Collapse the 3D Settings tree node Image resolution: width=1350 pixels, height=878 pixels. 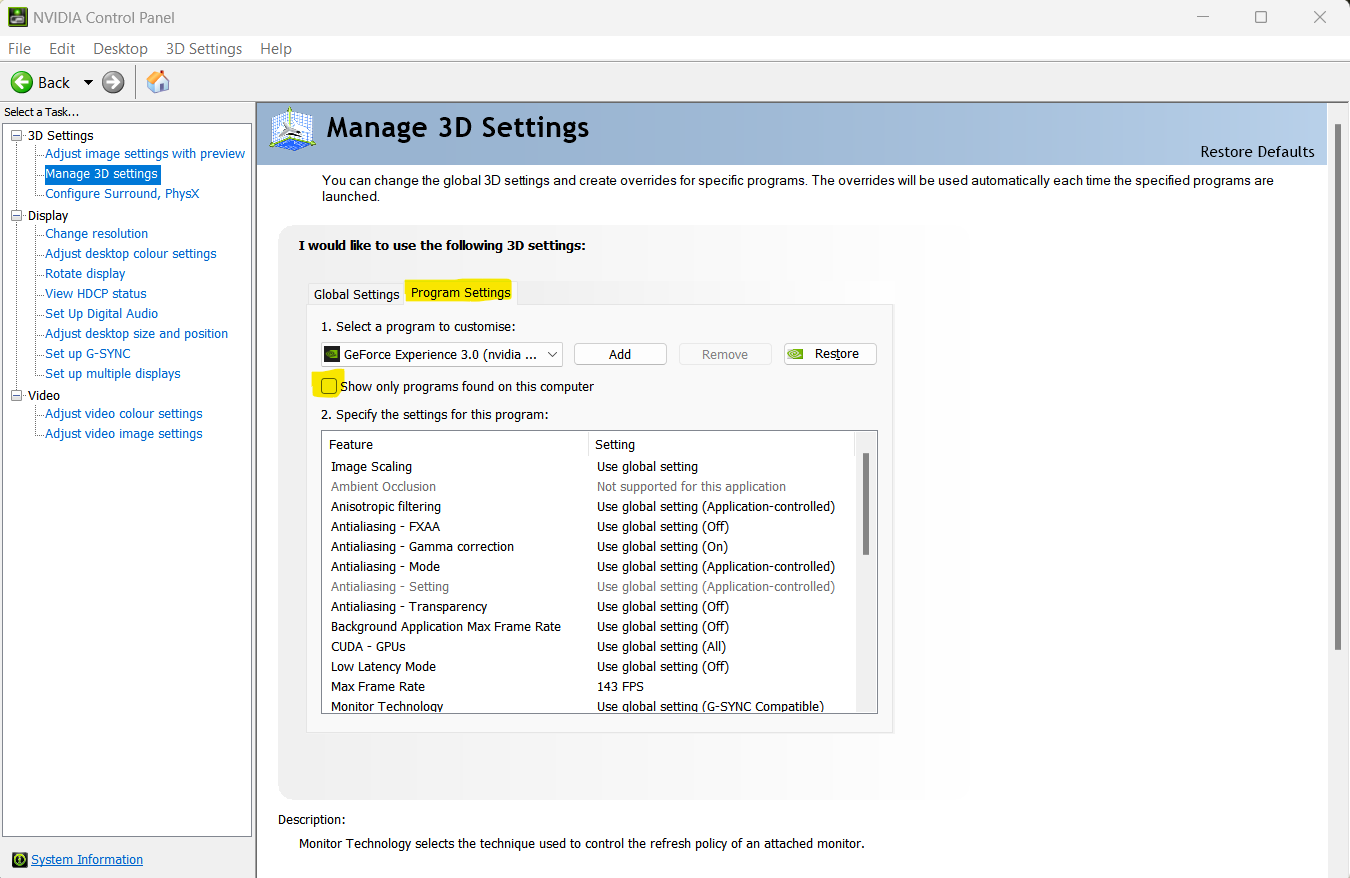point(16,135)
